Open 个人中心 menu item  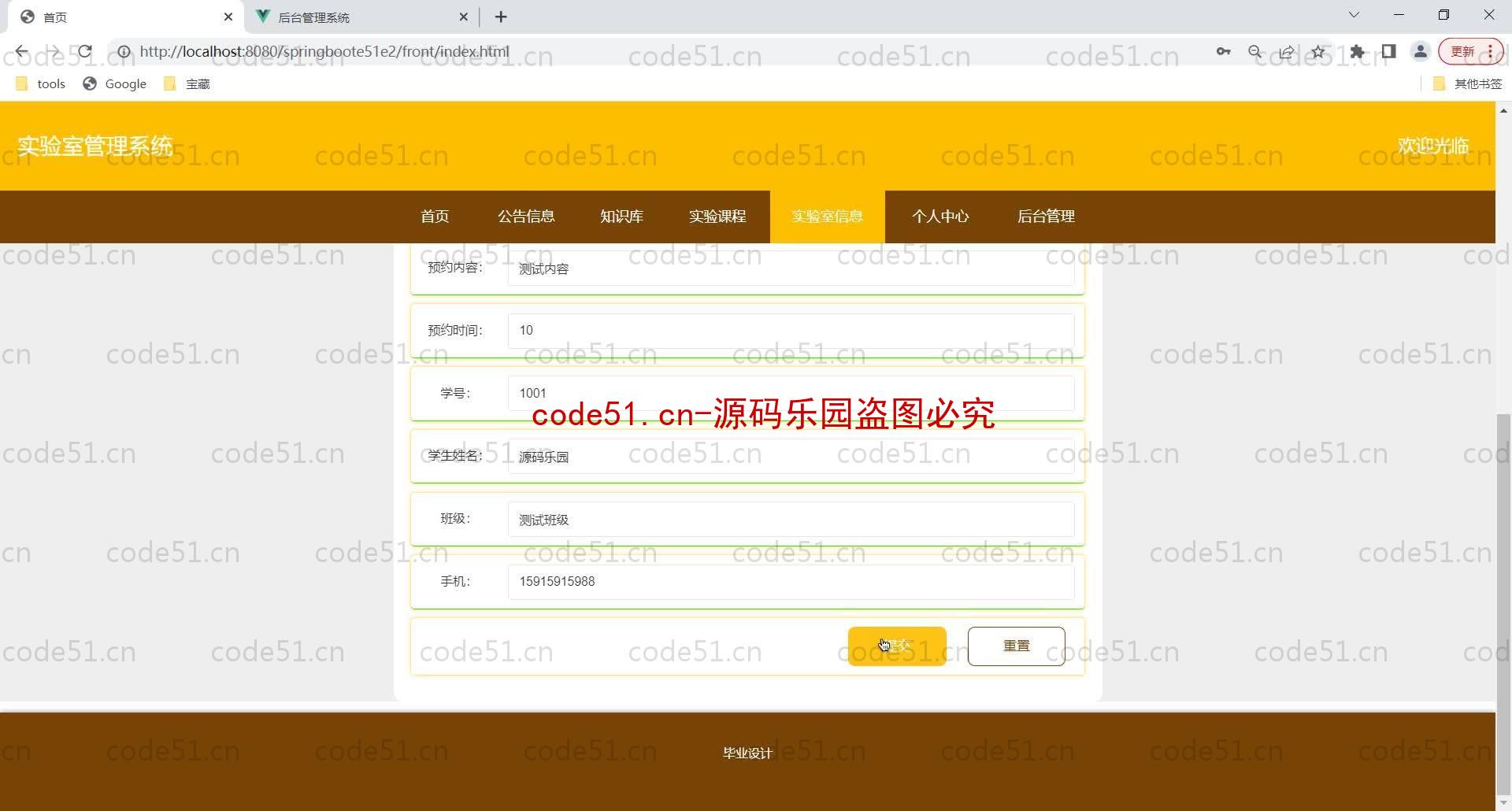(940, 217)
